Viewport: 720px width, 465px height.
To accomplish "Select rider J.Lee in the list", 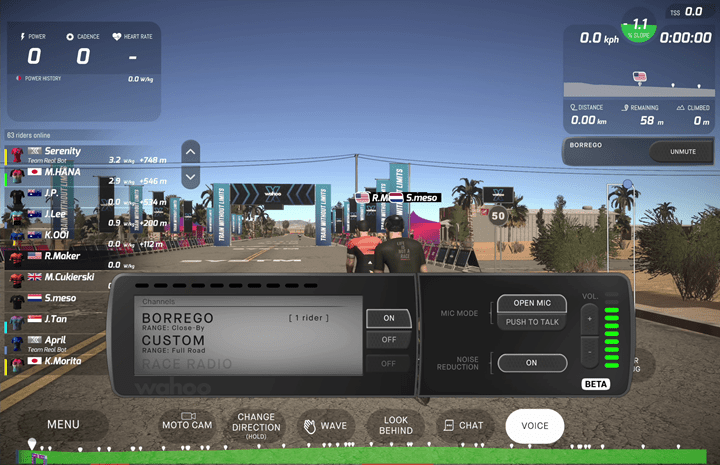I will [87, 218].
